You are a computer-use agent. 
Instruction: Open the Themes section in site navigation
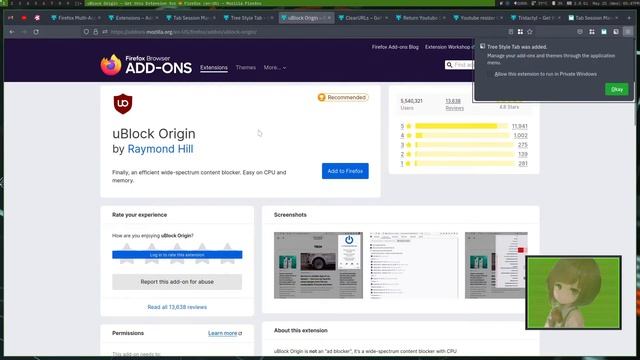tap(246, 68)
